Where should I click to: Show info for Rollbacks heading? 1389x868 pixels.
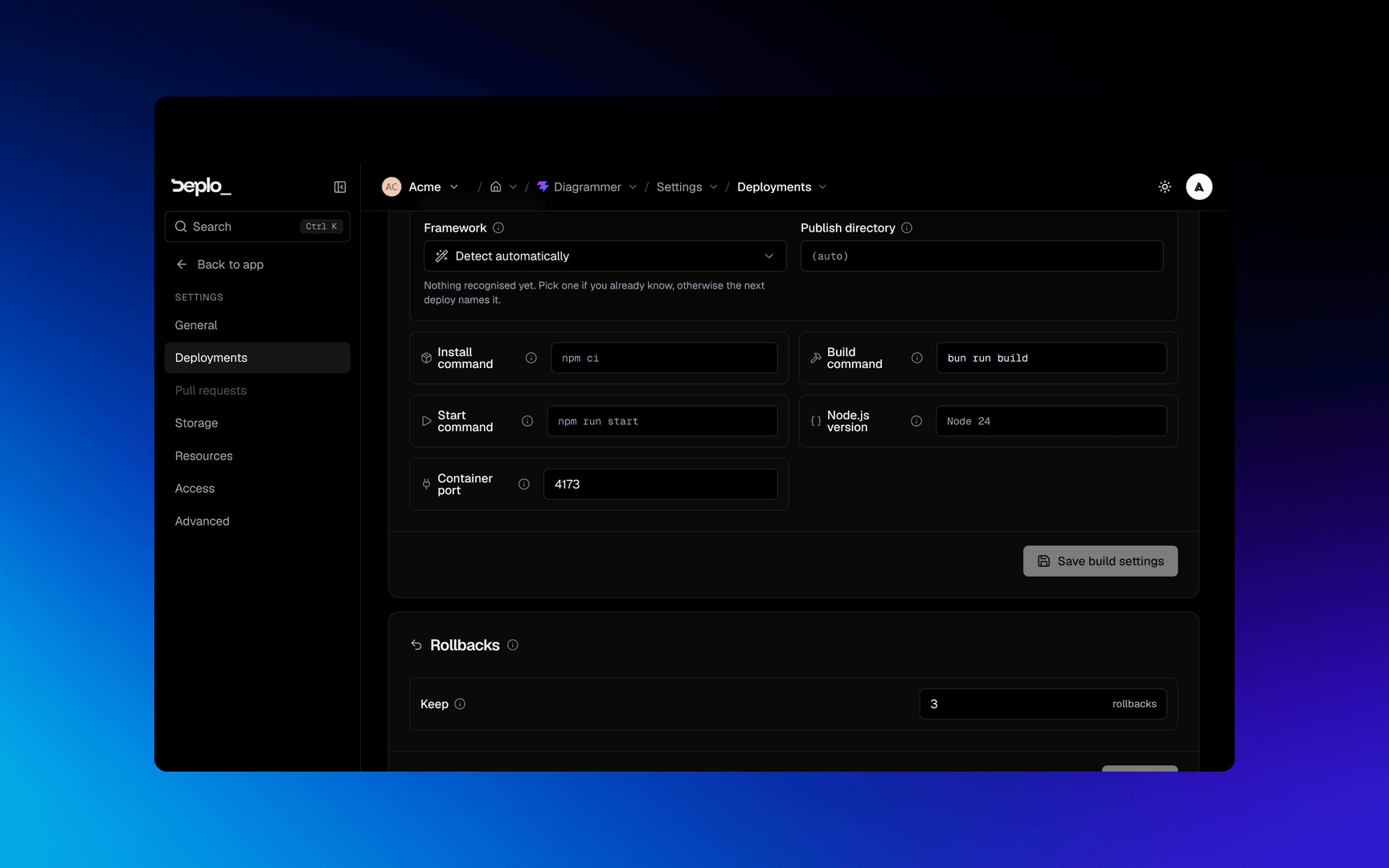point(513,645)
